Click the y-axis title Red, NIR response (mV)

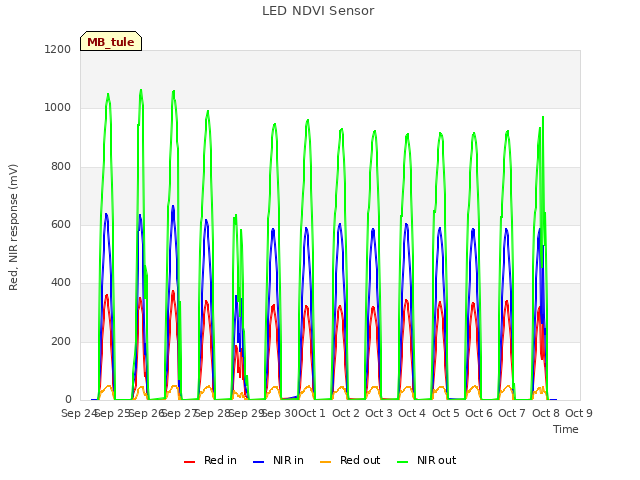13,227
